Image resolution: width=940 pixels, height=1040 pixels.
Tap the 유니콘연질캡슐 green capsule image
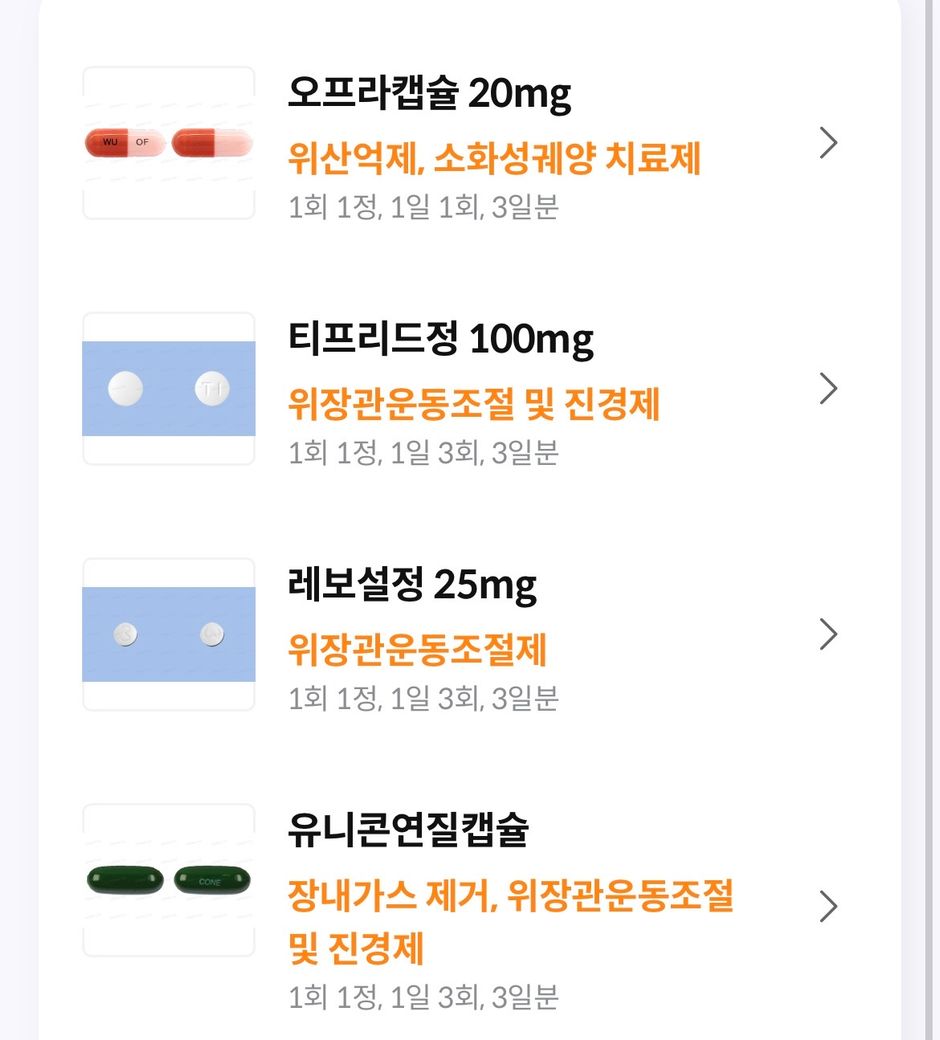(x=169, y=880)
